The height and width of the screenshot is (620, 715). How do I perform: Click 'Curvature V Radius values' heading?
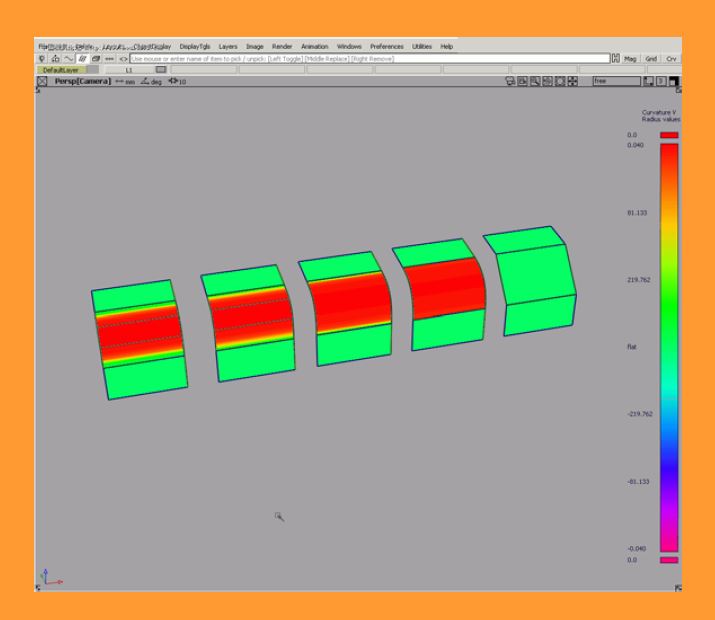click(x=661, y=116)
